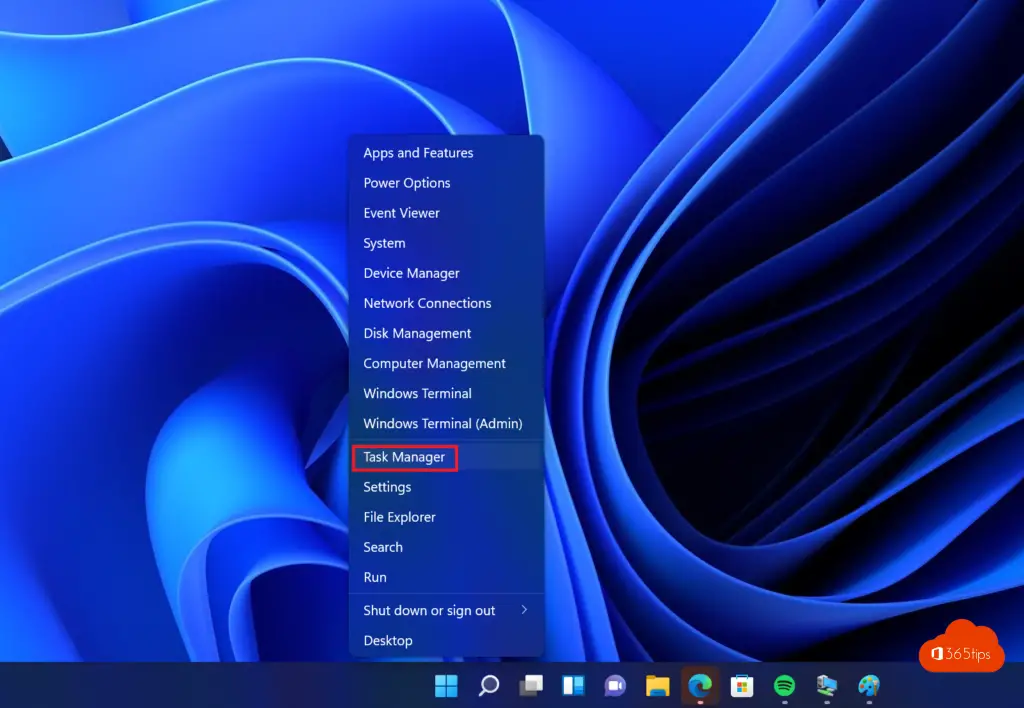Image resolution: width=1024 pixels, height=708 pixels.
Task: Open Device Manager from the menu
Action: pos(411,273)
